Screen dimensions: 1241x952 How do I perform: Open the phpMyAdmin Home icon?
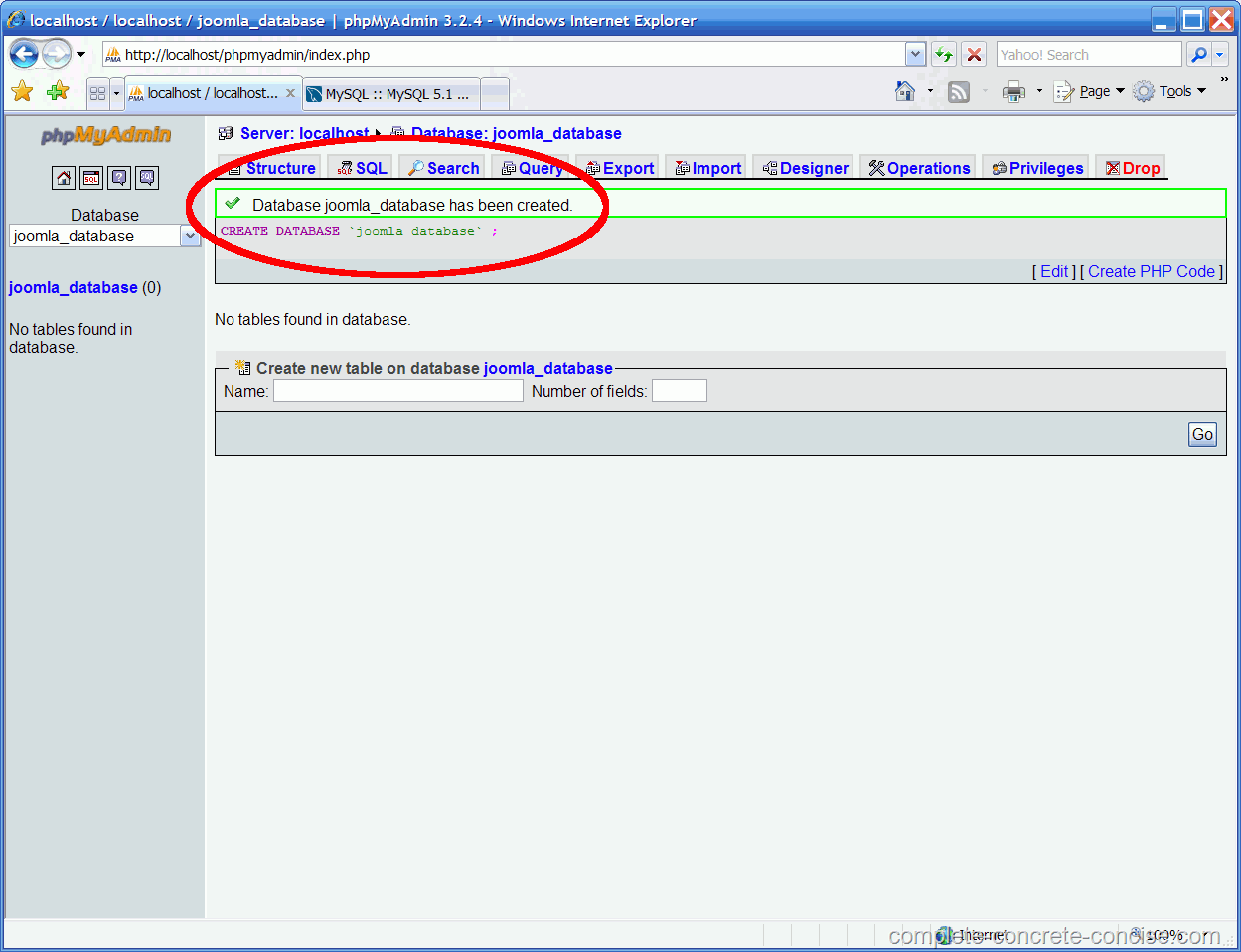(x=64, y=178)
